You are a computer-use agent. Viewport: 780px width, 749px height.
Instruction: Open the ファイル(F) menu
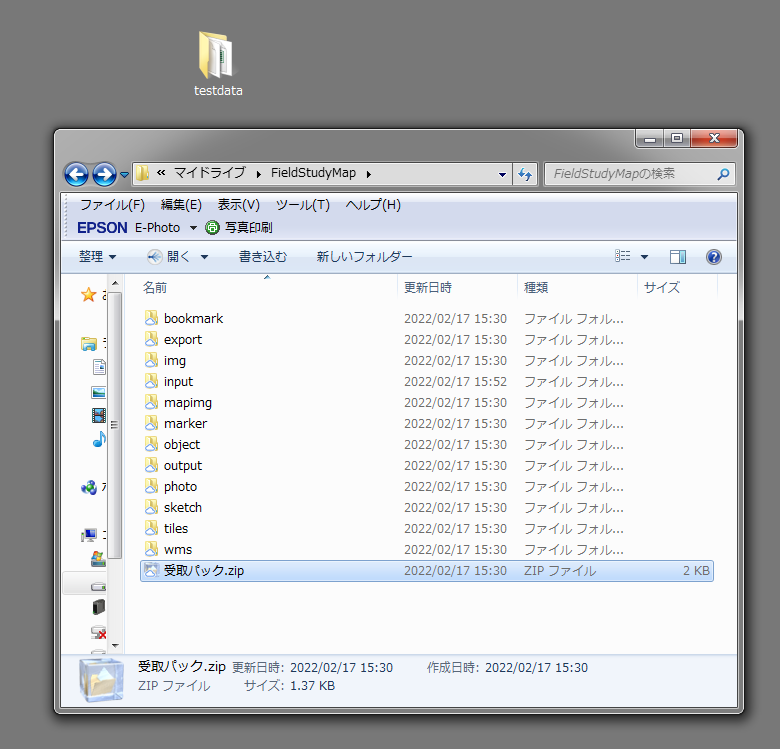click(112, 204)
